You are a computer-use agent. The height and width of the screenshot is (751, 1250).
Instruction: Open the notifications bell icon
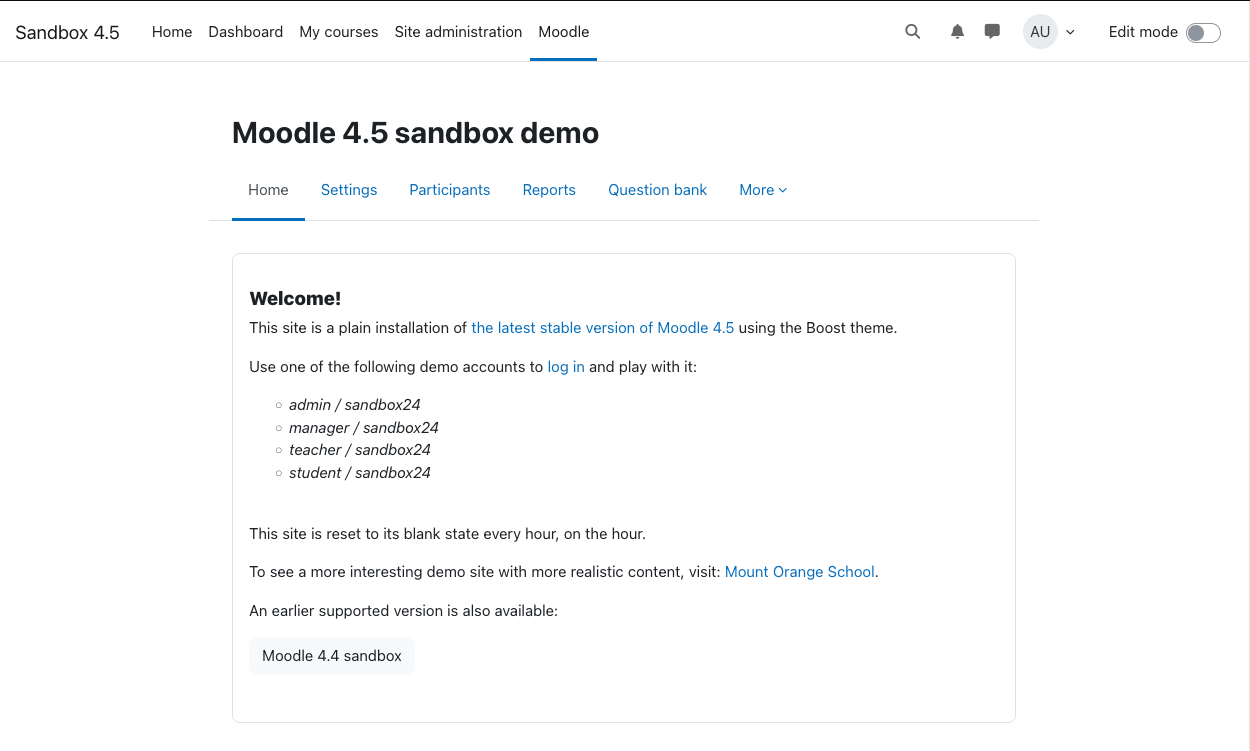click(957, 32)
